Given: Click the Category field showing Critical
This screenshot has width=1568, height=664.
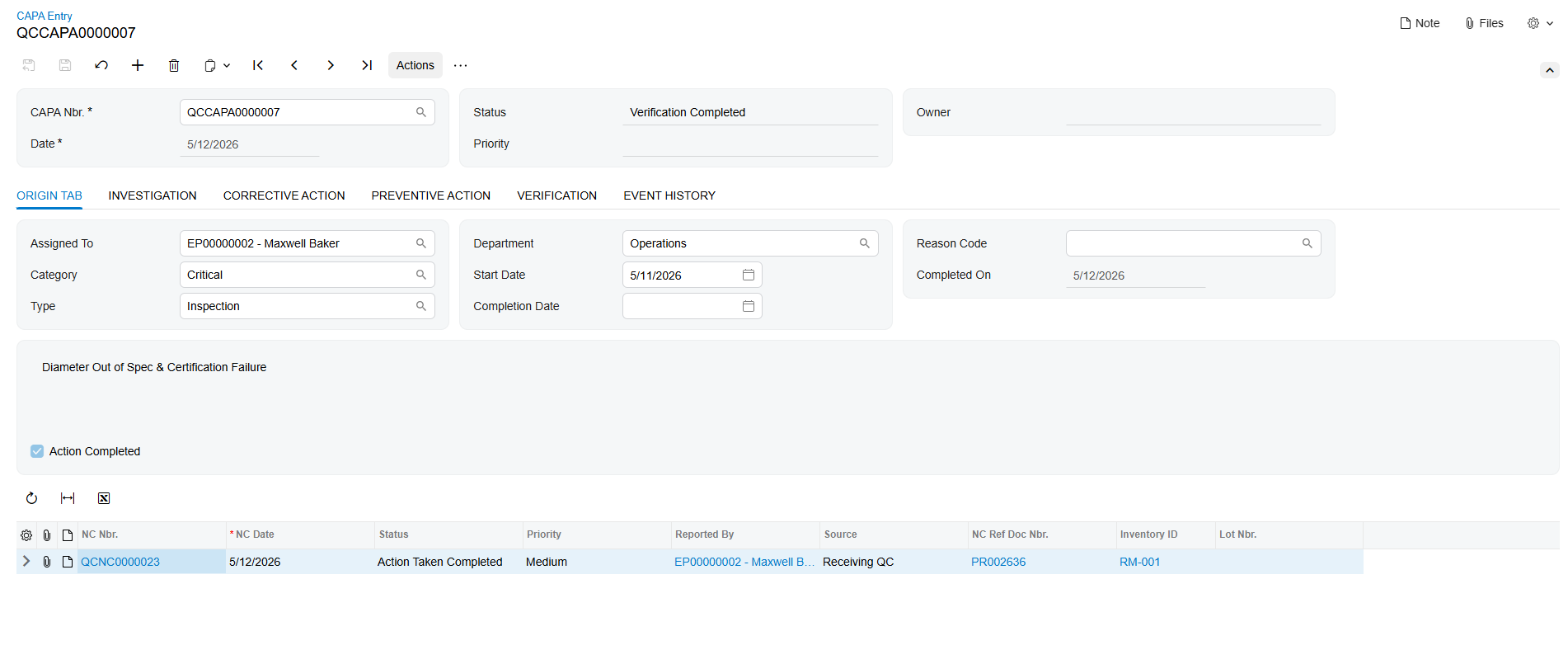Looking at the screenshot, I should (307, 275).
